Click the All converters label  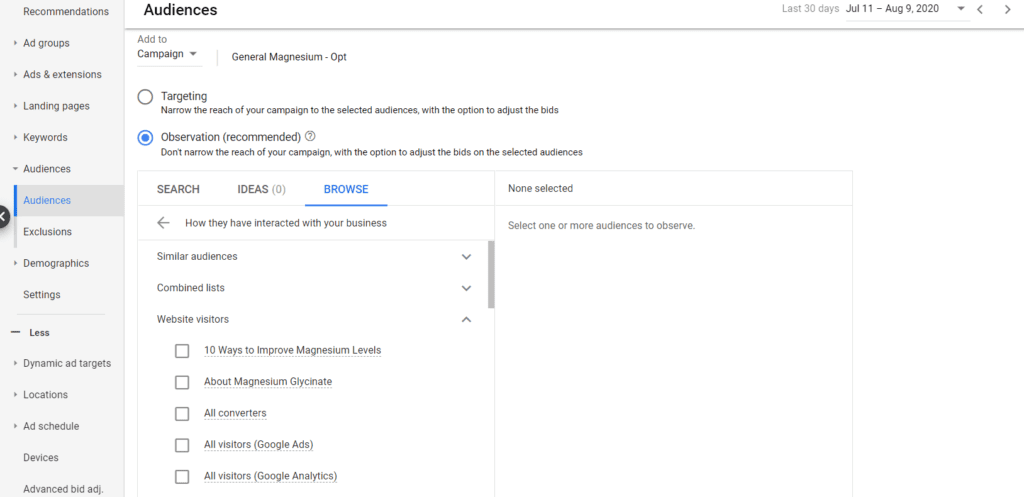coord(235,413)
